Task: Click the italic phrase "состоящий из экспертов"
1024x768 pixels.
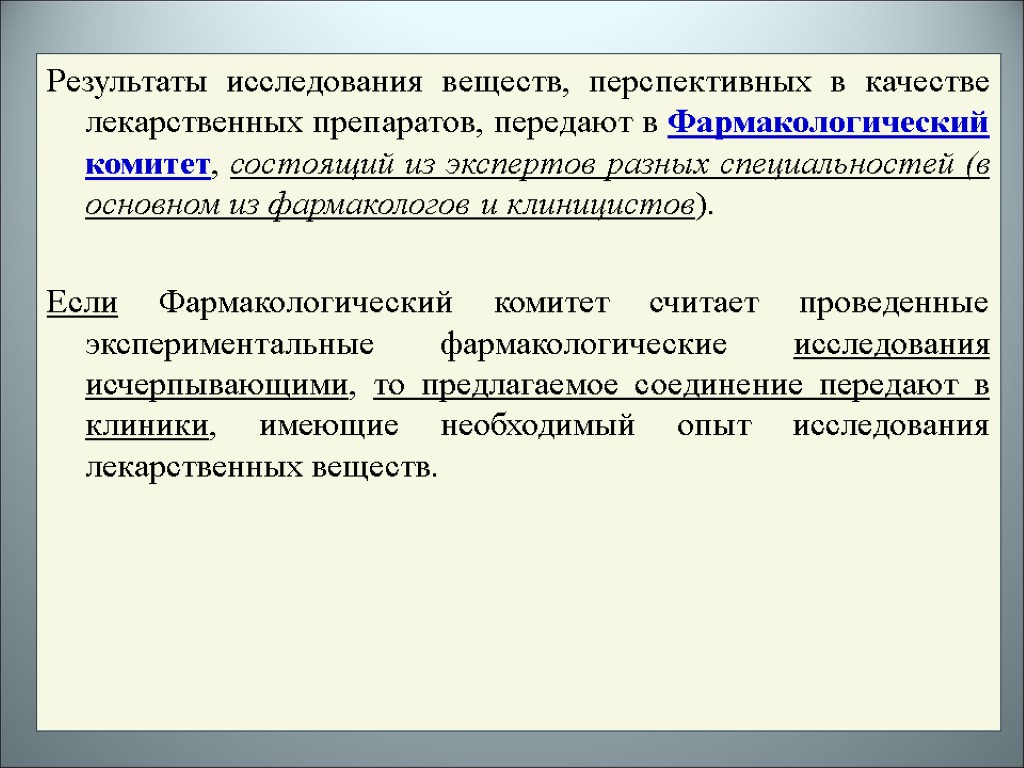Action: coord(413,165)
